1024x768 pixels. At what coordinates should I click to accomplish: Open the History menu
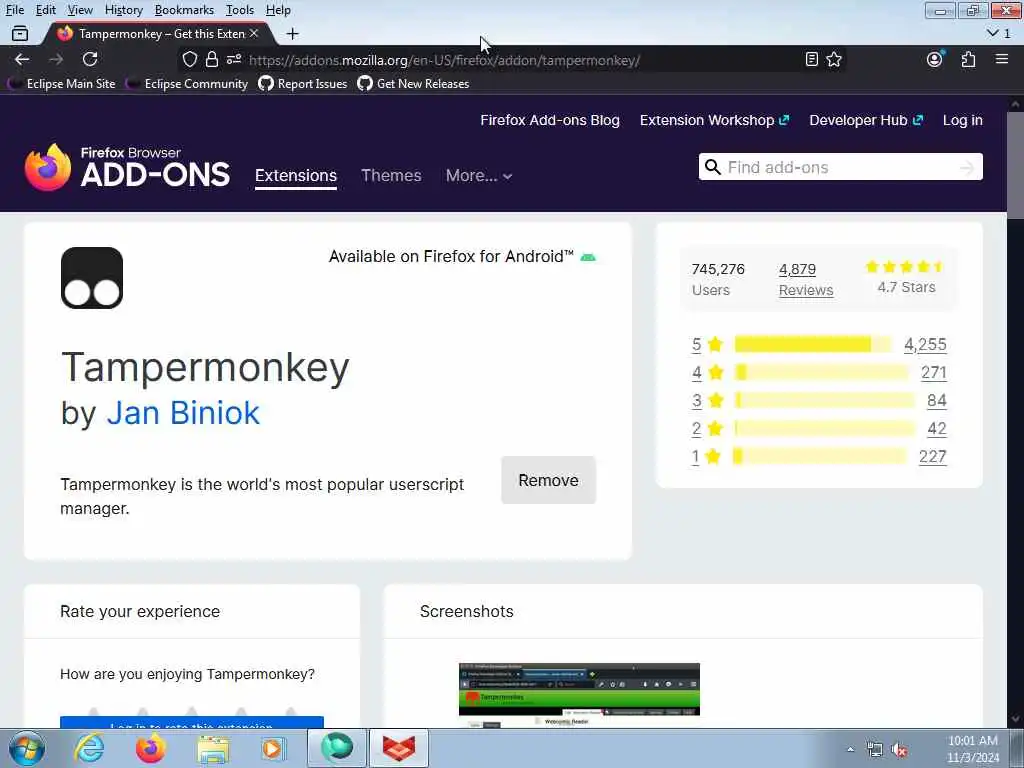pos(123,10)
